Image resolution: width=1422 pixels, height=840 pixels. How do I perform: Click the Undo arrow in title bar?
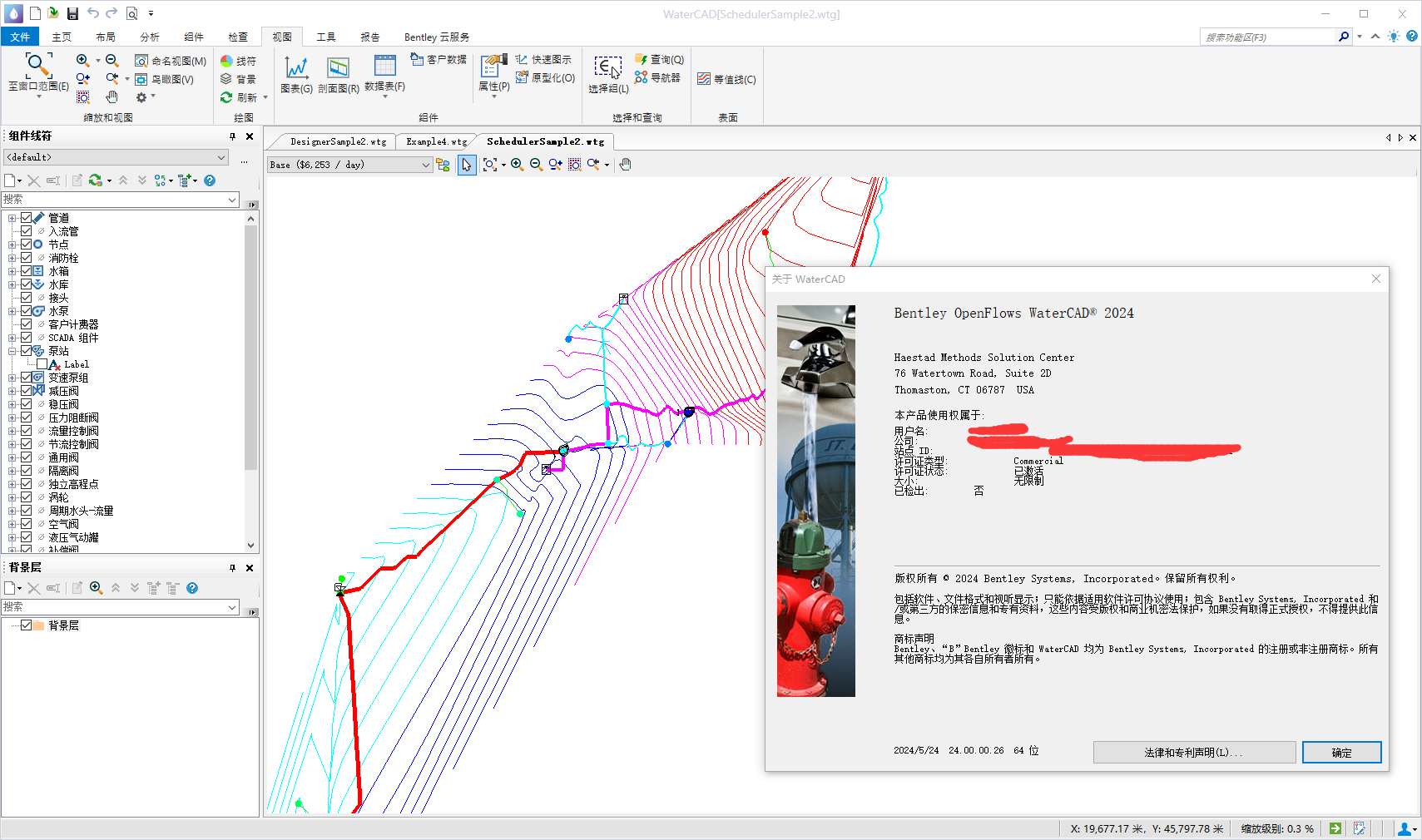(92, 13)
